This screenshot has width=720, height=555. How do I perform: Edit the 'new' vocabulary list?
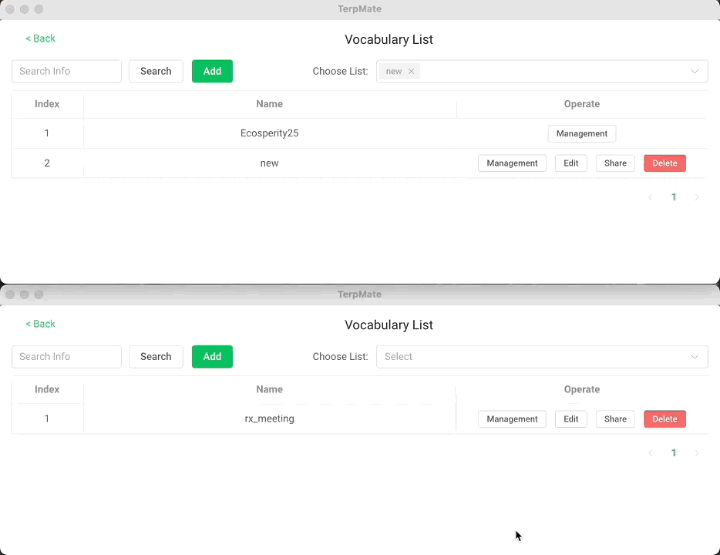[x=571, y=163]
